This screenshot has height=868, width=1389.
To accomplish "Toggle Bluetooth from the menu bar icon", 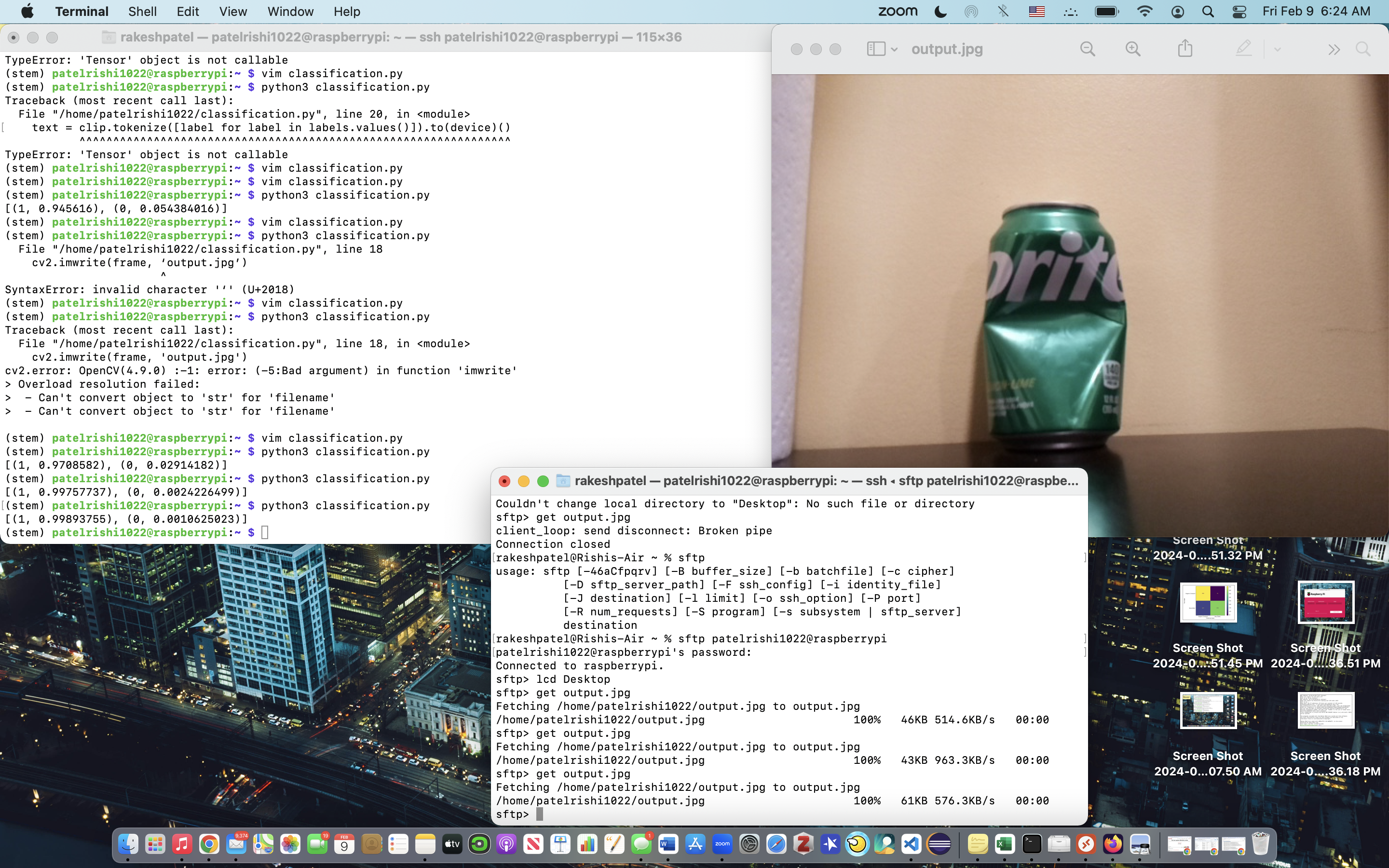I will point(1003,12).
